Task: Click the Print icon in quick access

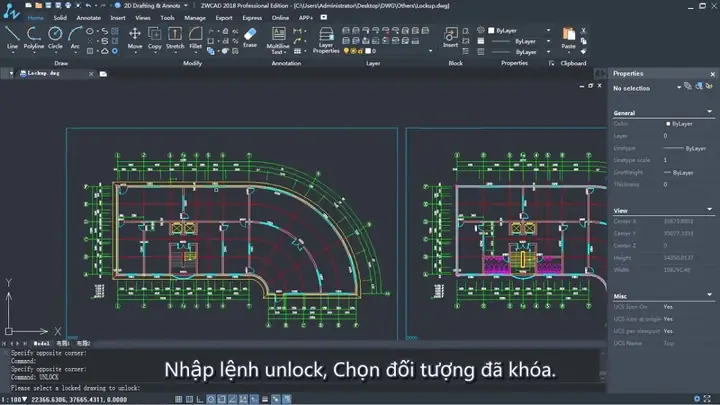Action: pyautogui.click(x=68, y=6)
